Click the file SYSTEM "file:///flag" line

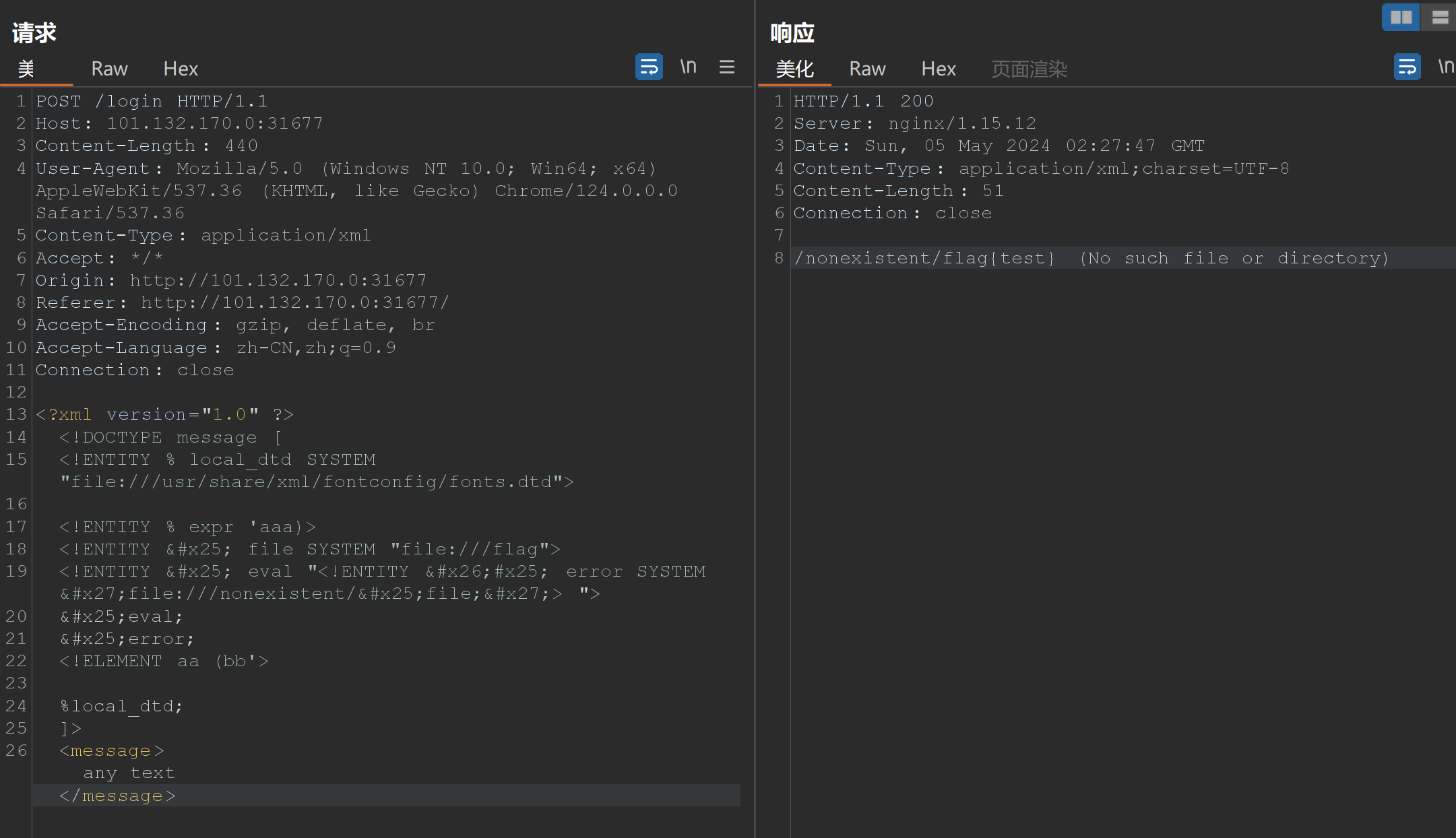[310, 549]
